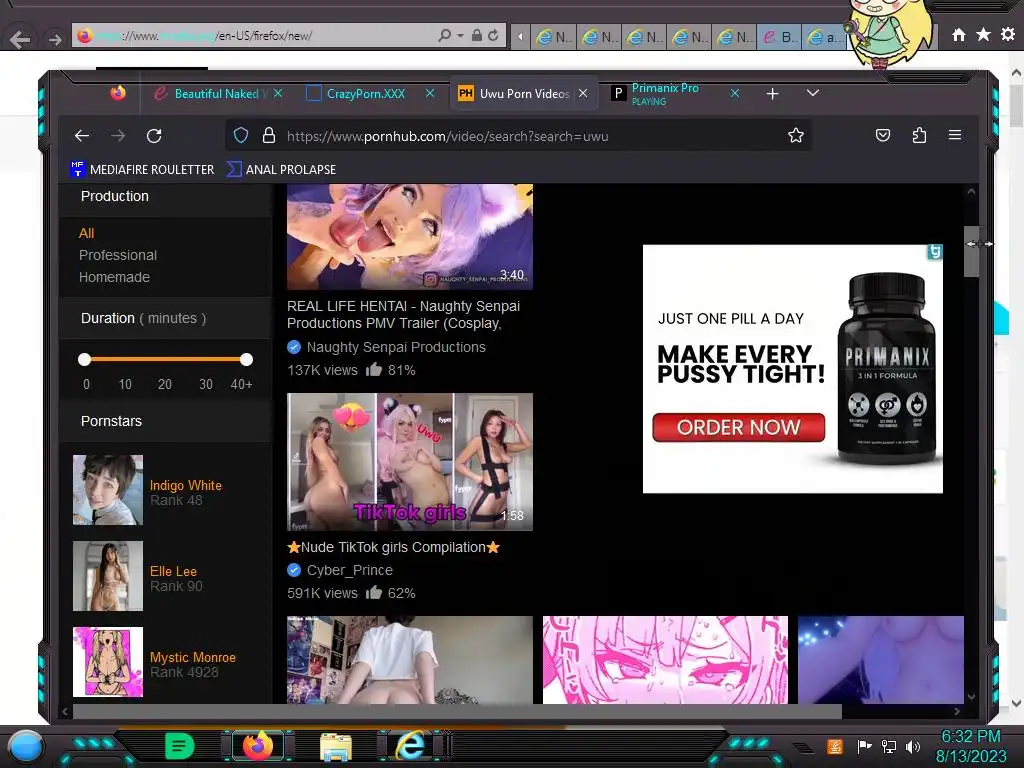Open the tracking protection shield icon
The image size is (1024, 768).
click(x=241, y=135)
